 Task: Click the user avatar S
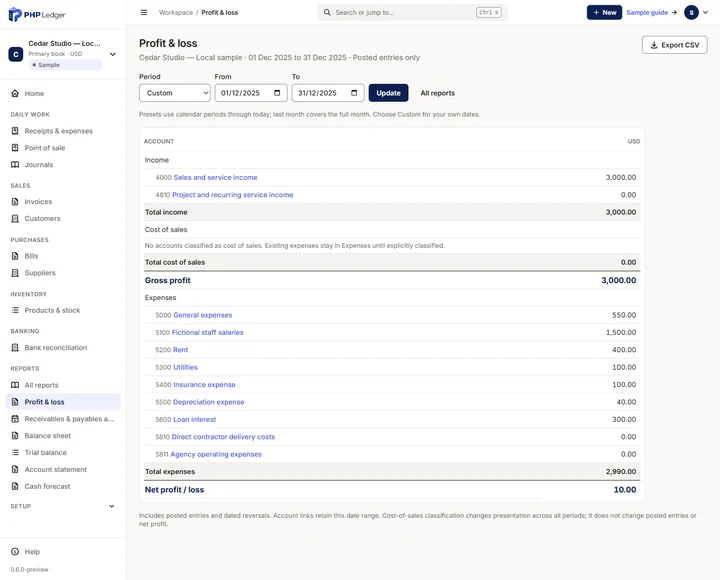point(692,12)
